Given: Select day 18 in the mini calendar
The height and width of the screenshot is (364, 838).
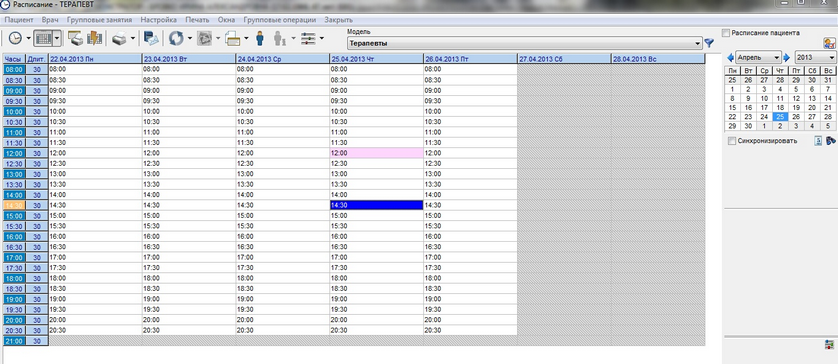Looking at the screenshot, I should pyautogui.click(x=780, y=107).
